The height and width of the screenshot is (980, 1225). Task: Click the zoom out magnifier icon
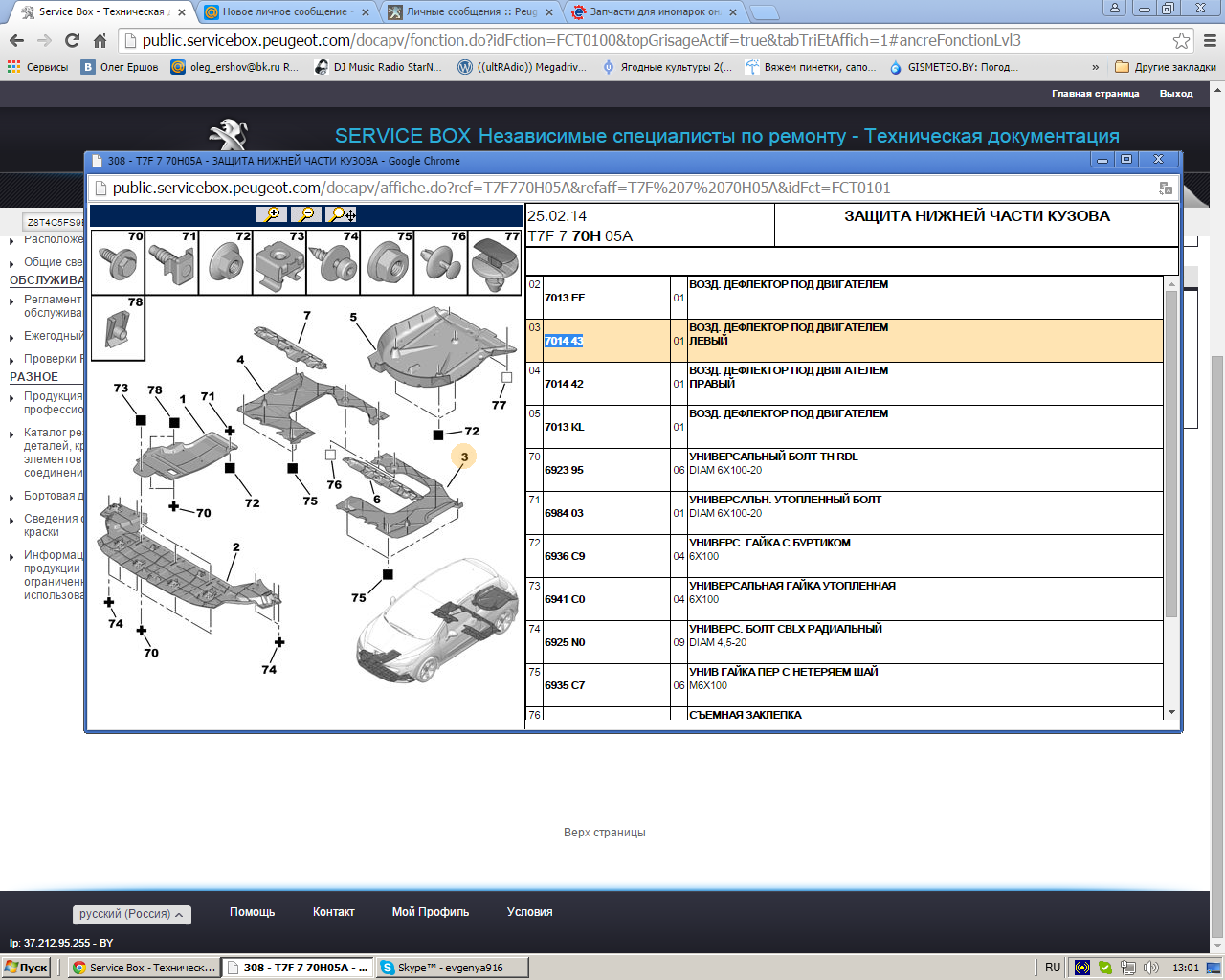coord(306,215)
